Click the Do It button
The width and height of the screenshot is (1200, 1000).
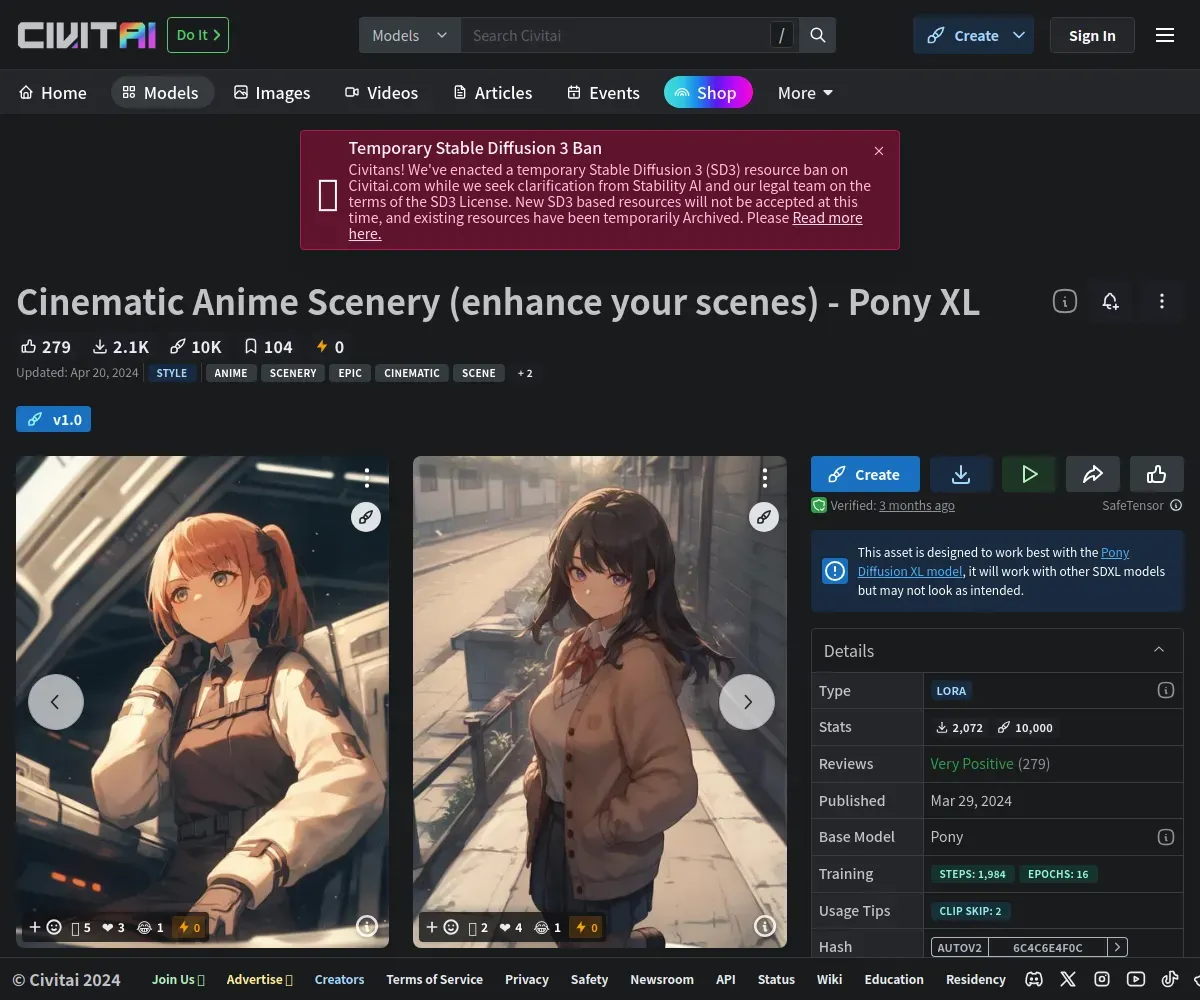tap(198, 35)
